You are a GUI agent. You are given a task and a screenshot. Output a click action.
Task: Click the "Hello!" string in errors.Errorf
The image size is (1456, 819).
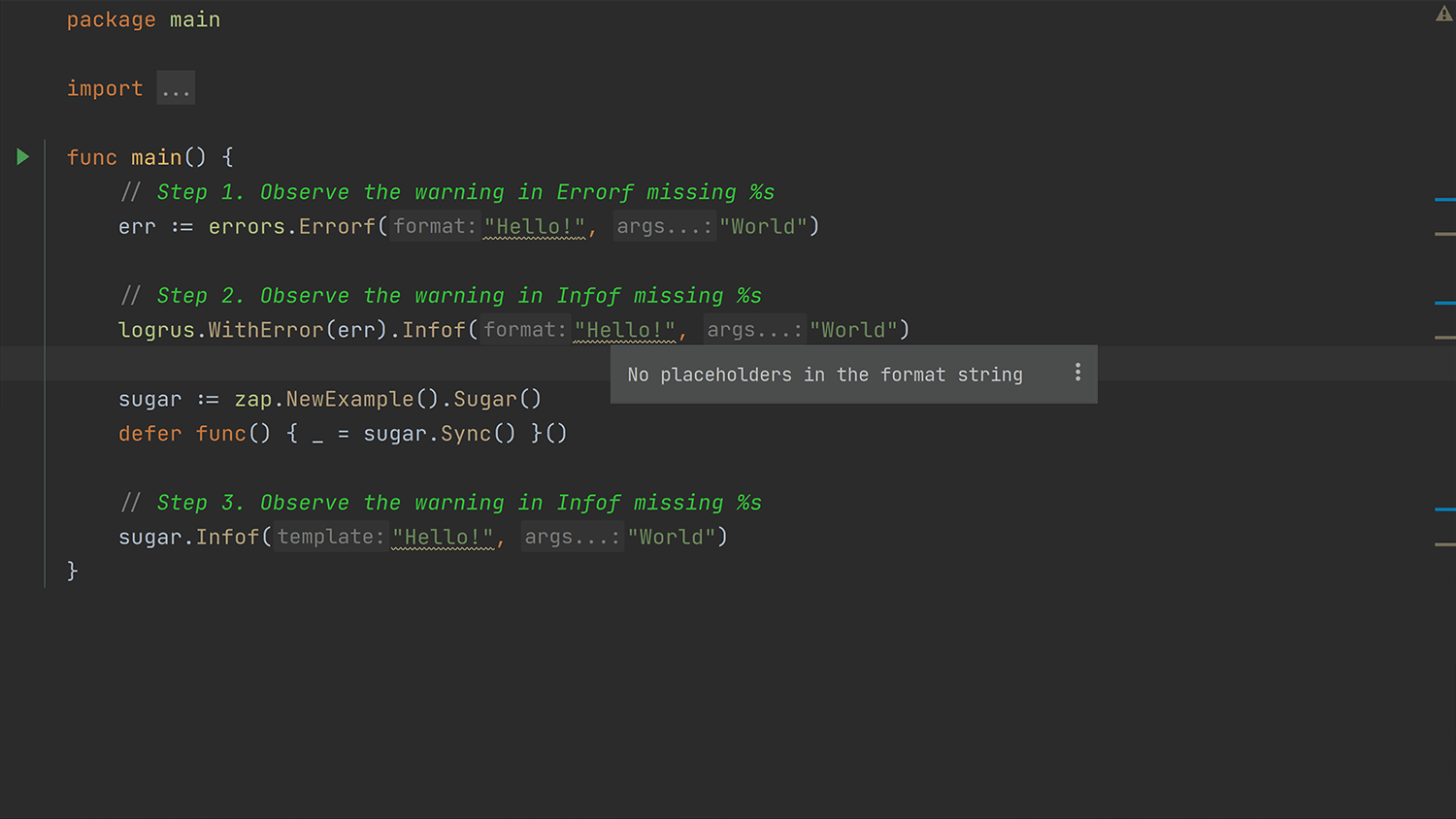pyautogui.click(x=535, y=226)
